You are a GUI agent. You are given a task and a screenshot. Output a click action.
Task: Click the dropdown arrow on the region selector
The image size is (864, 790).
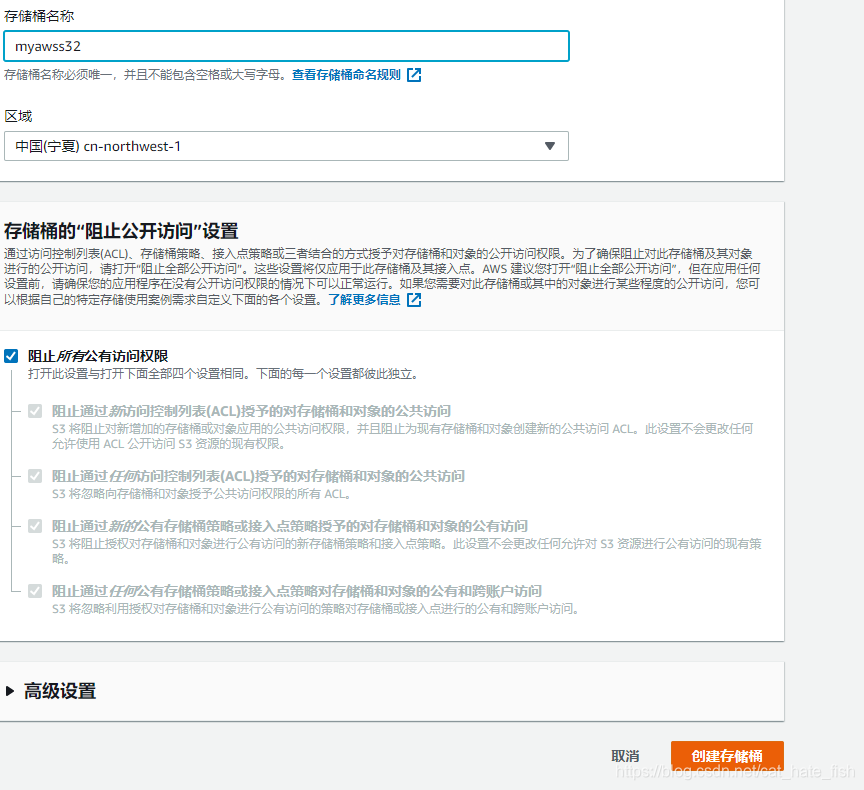pos(549,146)
